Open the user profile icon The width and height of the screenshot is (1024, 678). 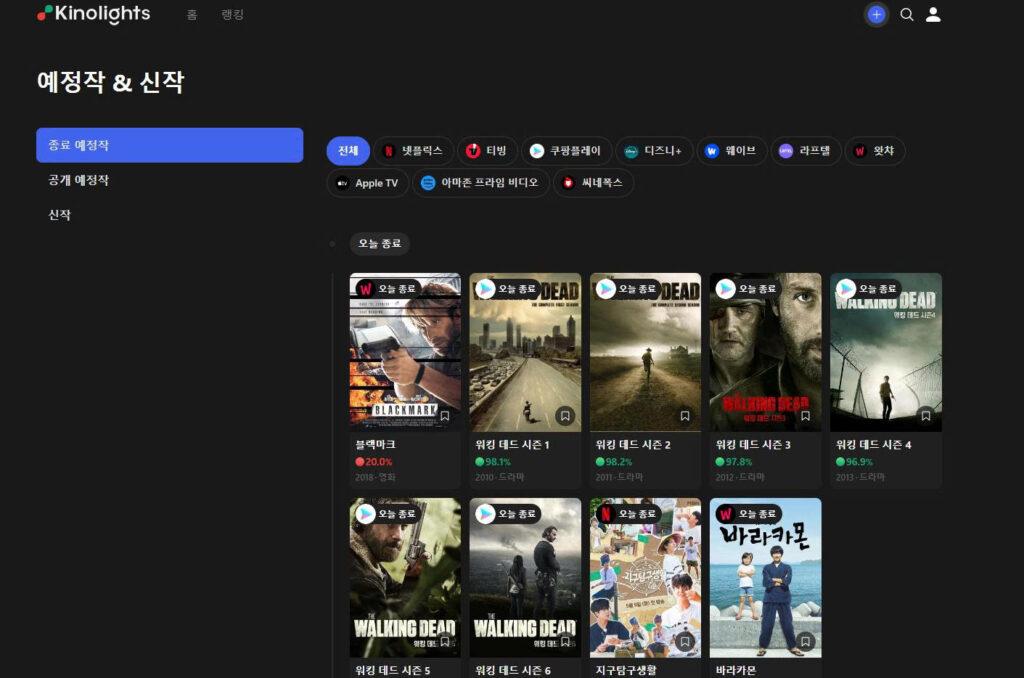(933, 14)
